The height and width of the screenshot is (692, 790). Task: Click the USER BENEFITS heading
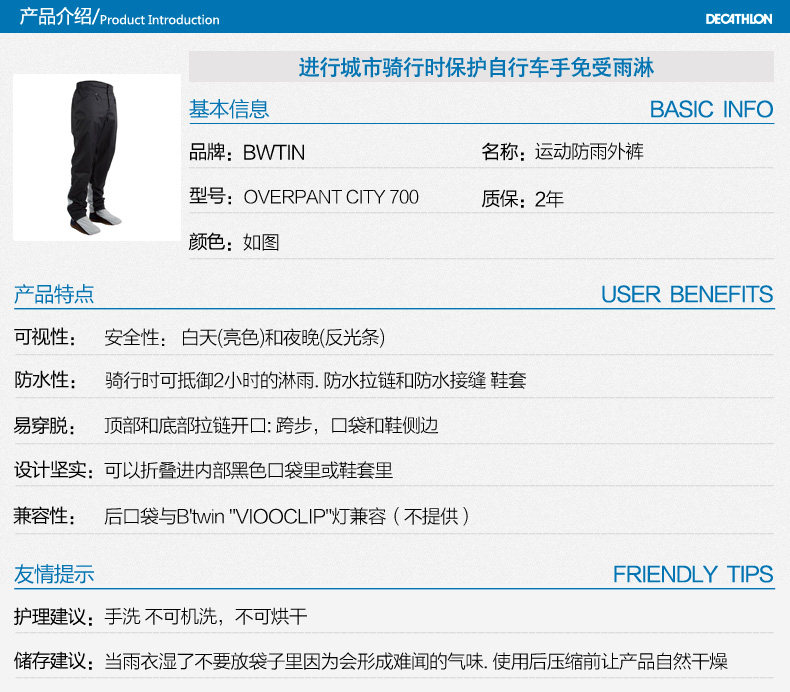tap(687, 294)
